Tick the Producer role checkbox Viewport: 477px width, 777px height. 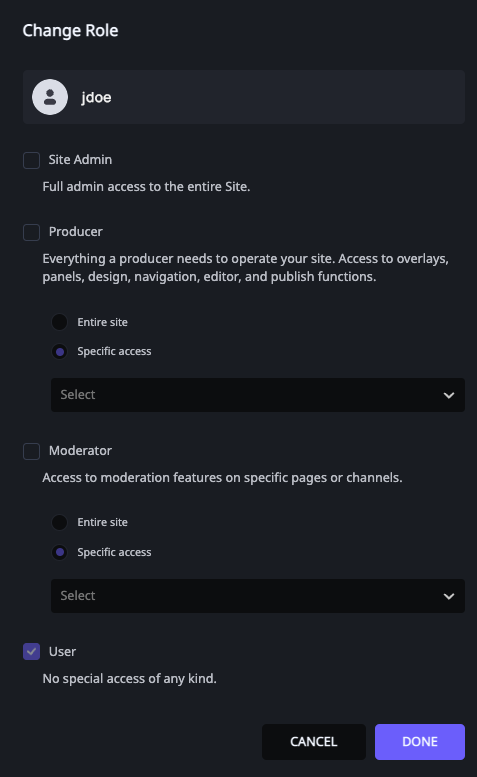(32, 232)
